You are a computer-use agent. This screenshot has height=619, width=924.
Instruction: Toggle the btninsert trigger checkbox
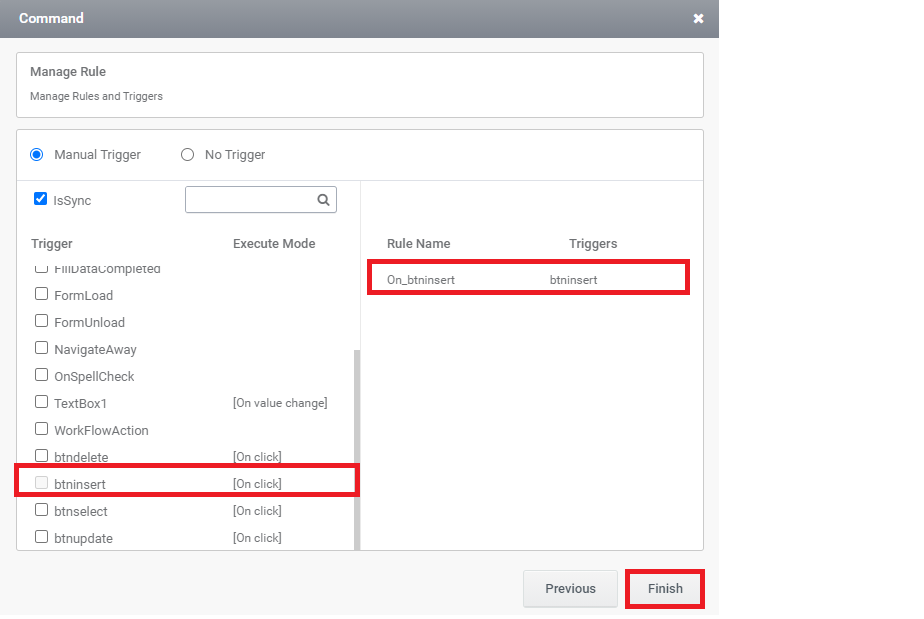(41, 483)
